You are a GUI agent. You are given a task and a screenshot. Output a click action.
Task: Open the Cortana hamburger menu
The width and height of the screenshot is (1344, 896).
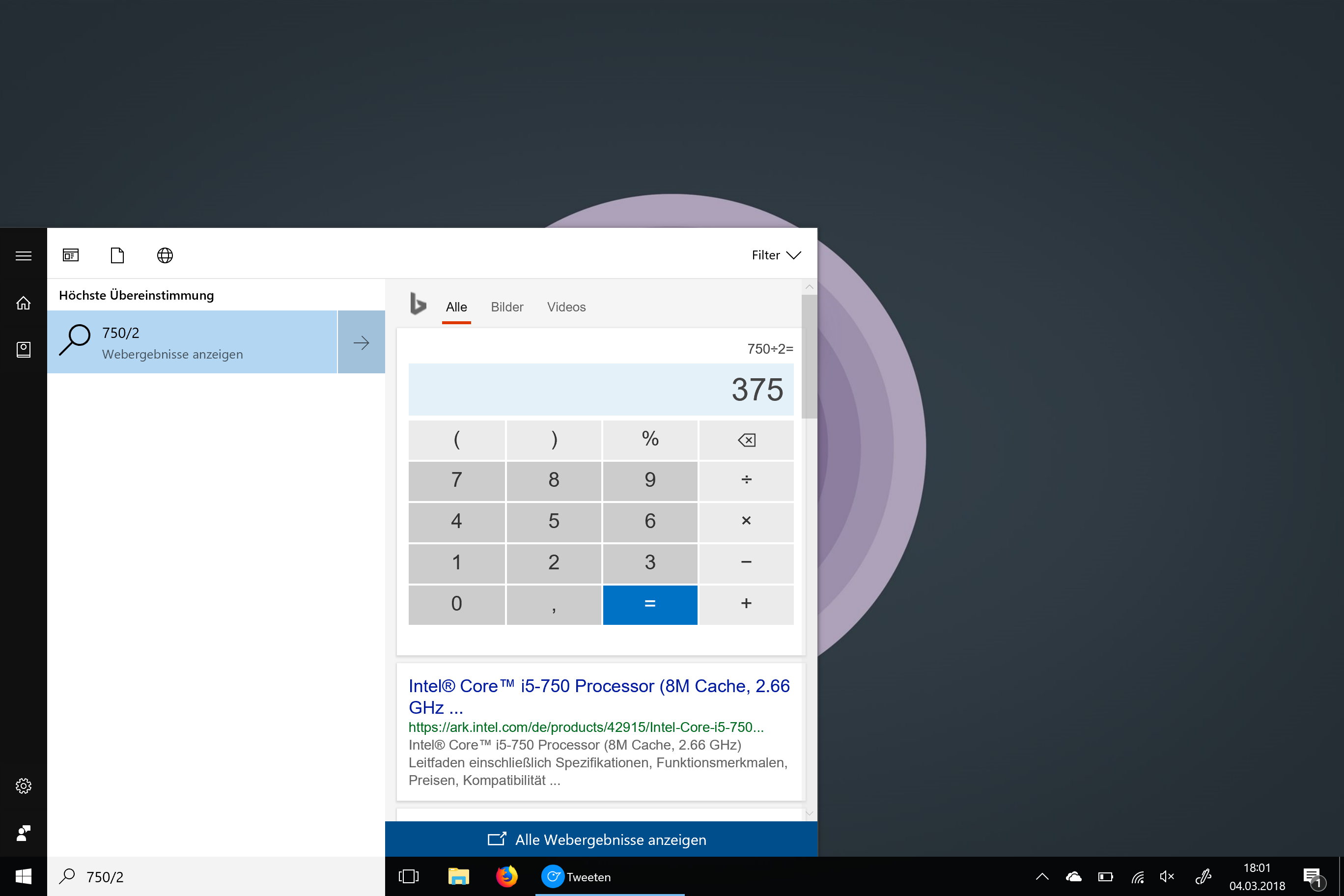(x=24, y=255)
